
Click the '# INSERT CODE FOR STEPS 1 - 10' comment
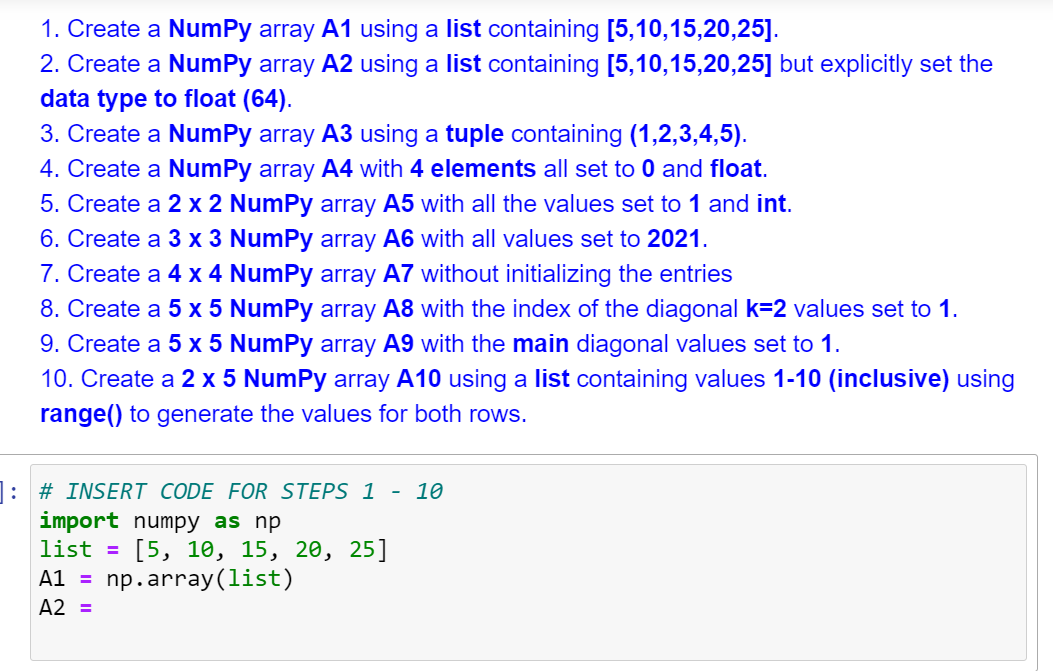click(x=240, y=492)
